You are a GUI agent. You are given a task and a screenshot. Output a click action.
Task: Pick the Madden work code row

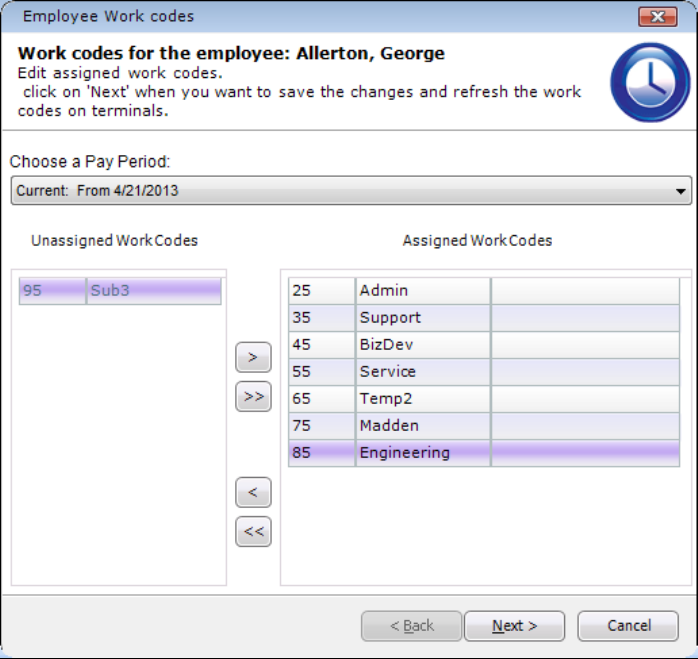[422, 426]
